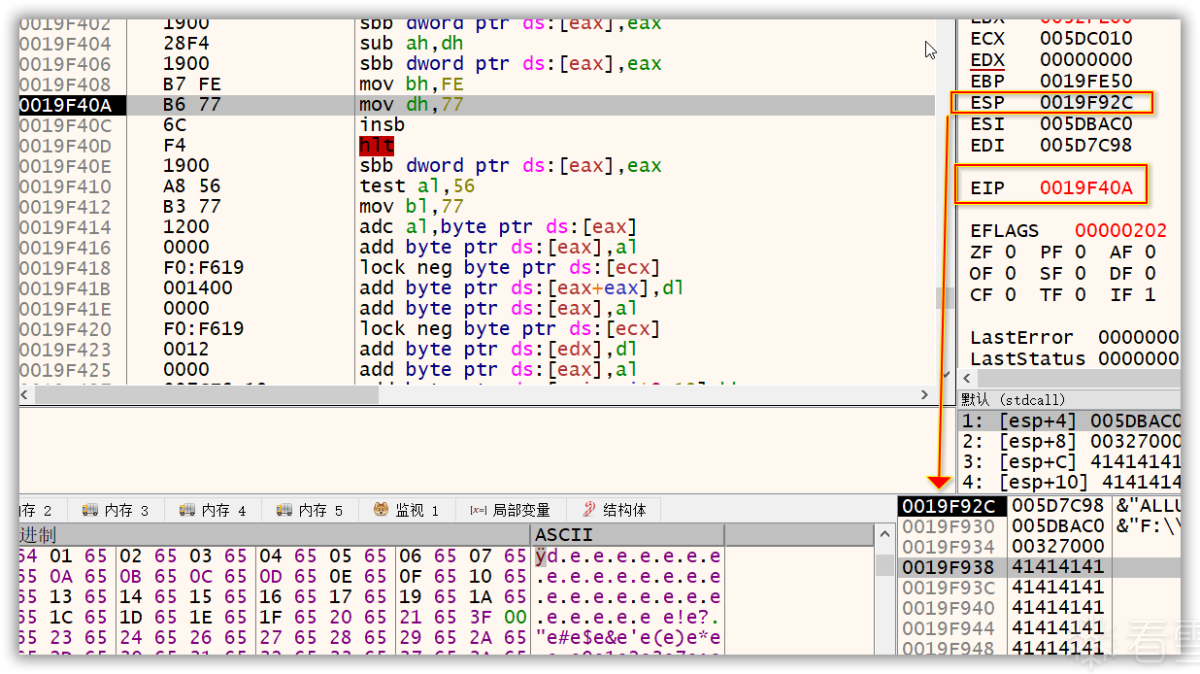1200x674 pixels.
Task: Select the 'adc al,byte ptr ds:[eax]' instruction
Action: point(498,226)
